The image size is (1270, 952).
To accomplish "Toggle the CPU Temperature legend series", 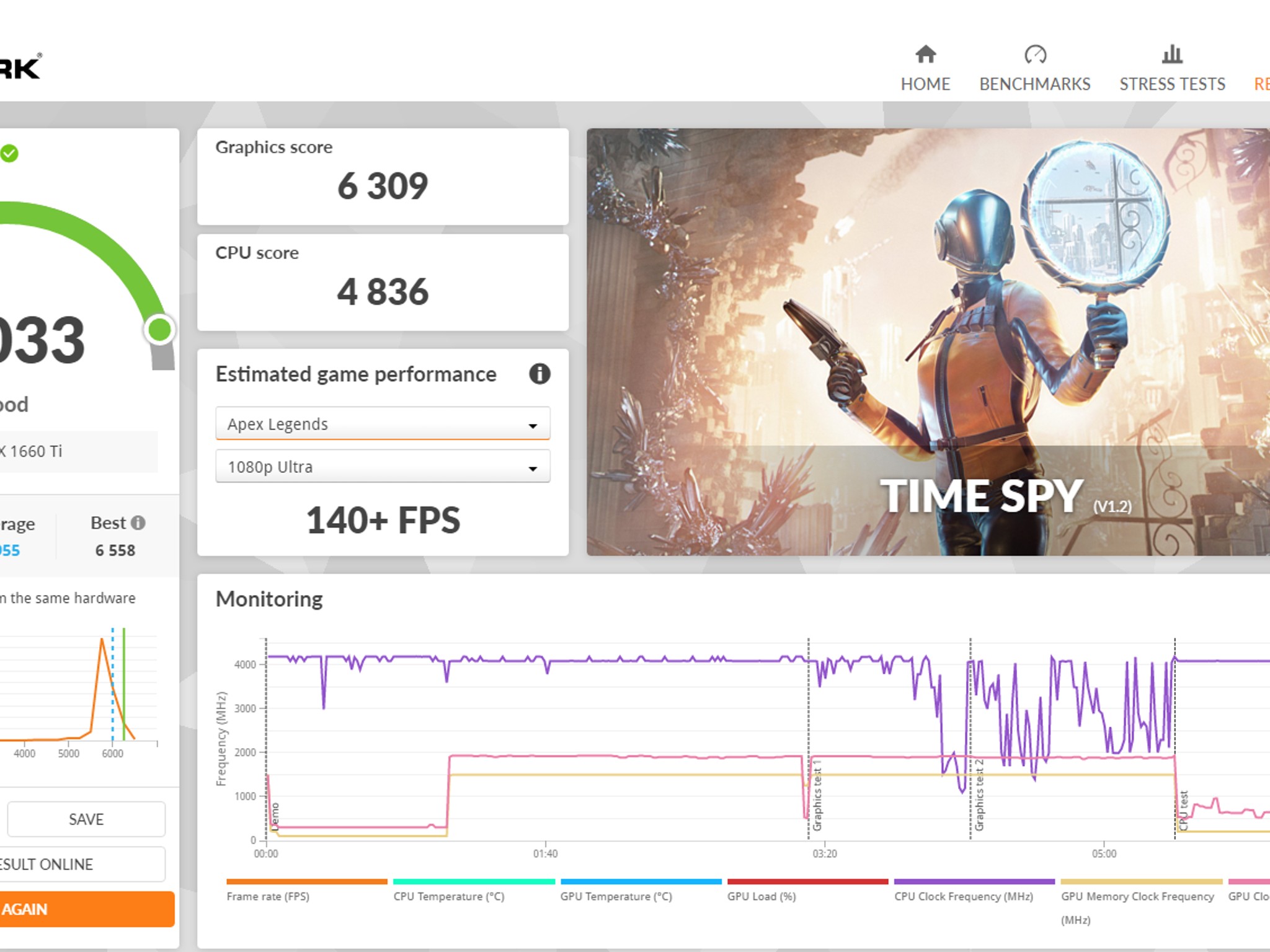I will click(x=449, y=896).
